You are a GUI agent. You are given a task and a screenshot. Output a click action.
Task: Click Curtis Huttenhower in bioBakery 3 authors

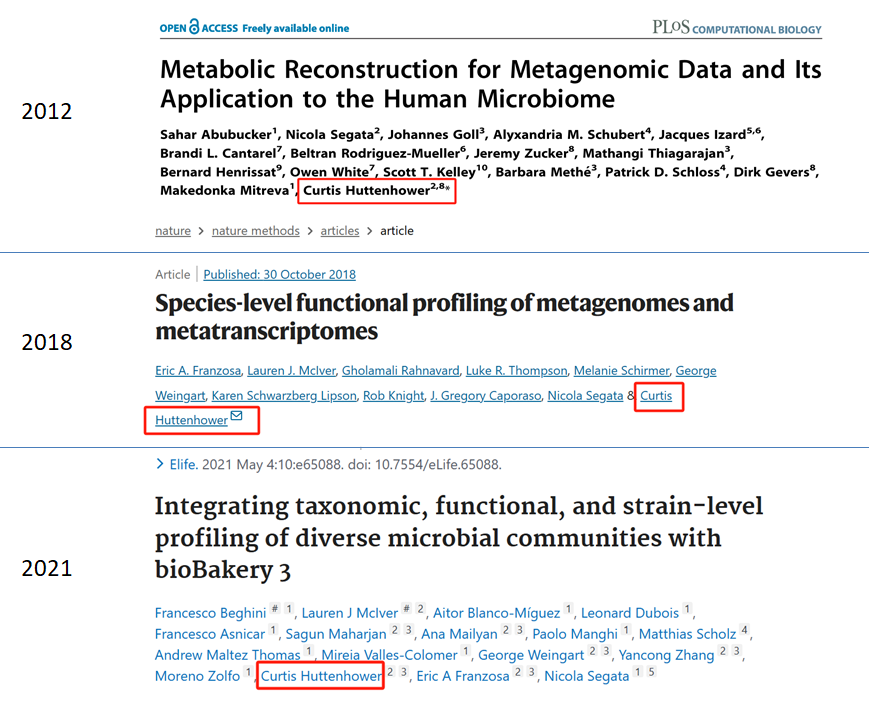(x=321, y=676)
